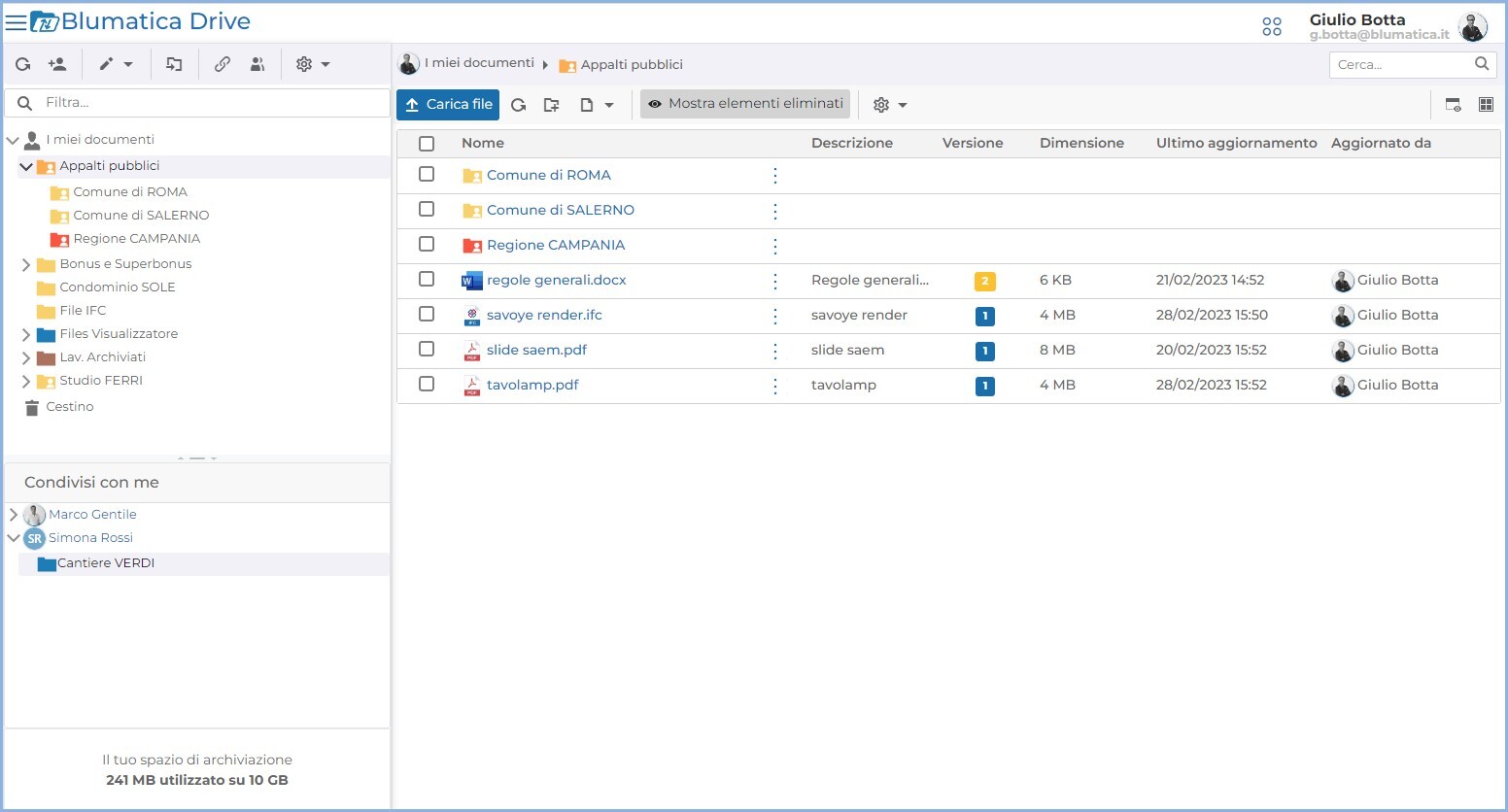Enable the checkbox for regole generali.docx
Viewport: 1508px width, 812px height.
(426, 280)
